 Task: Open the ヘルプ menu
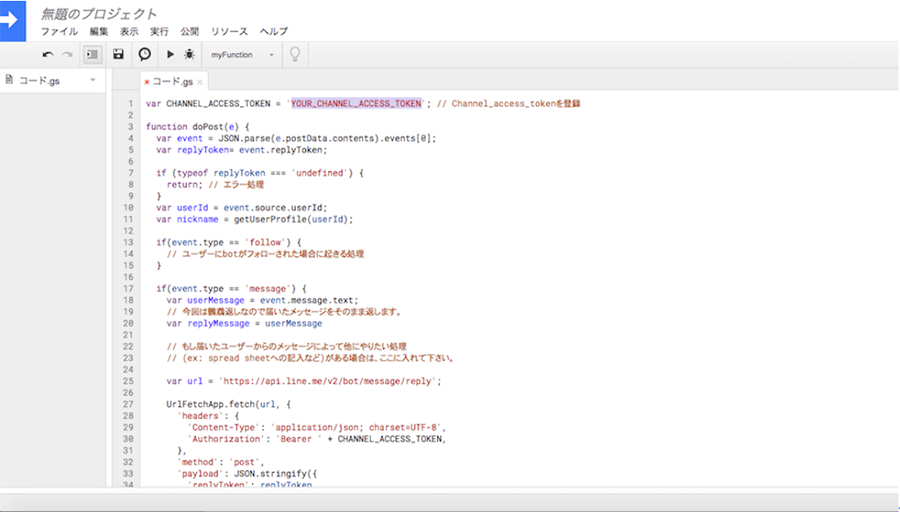(274, 32)
